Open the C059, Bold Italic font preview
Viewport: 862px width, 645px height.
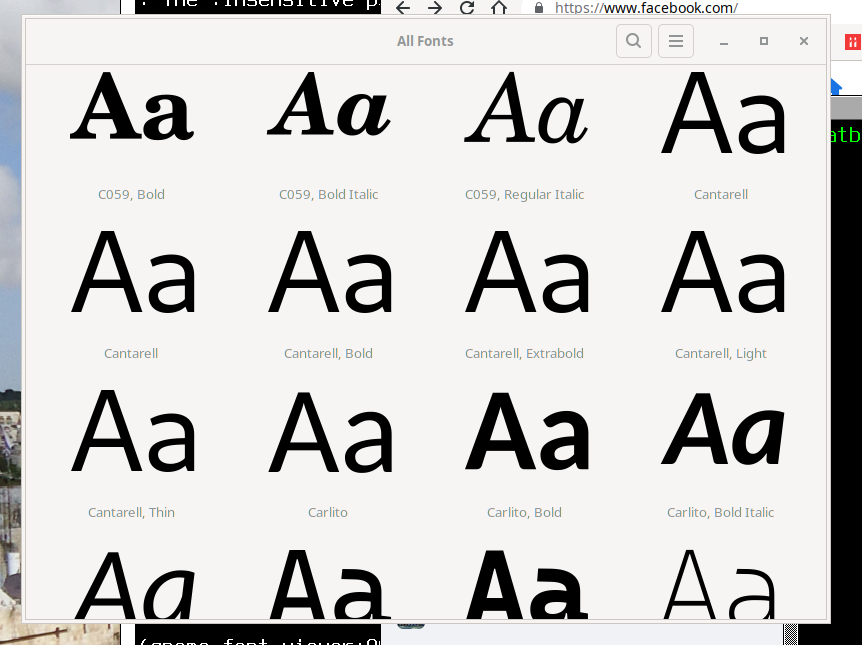(329, 106)
